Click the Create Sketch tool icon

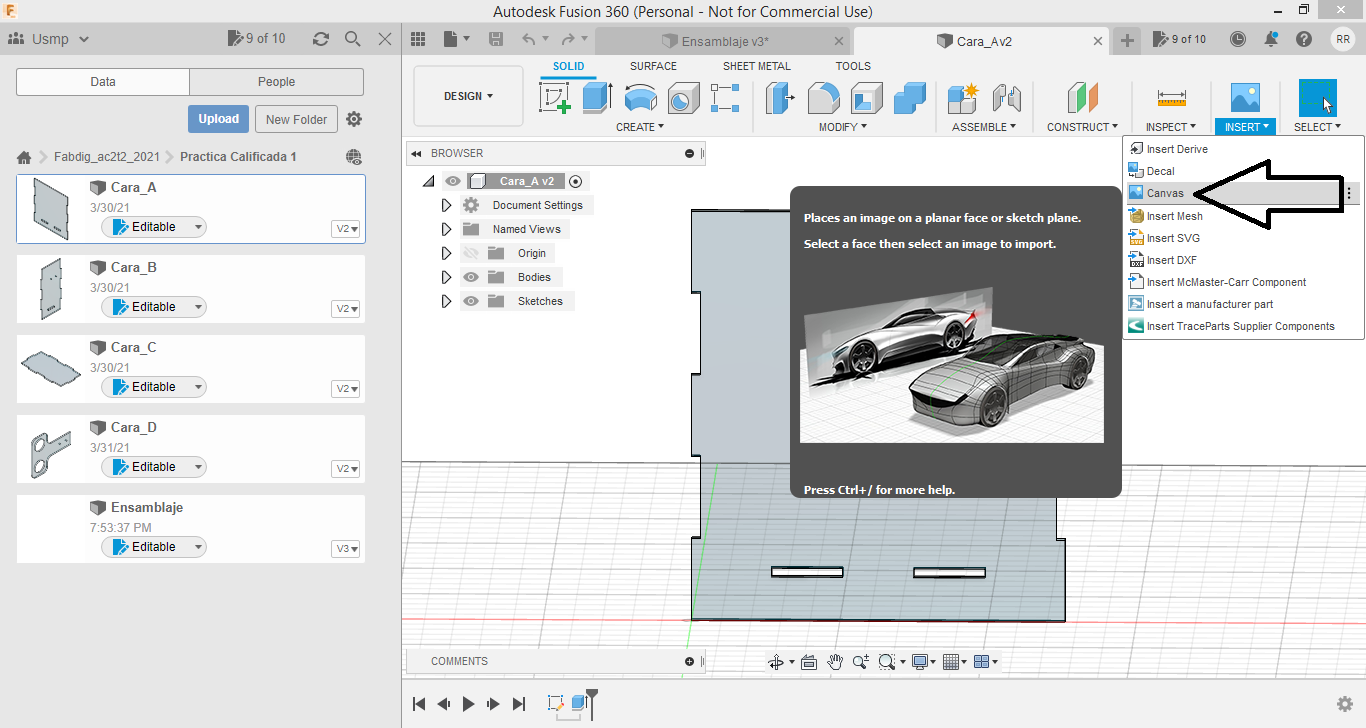[x=555, y=98]
